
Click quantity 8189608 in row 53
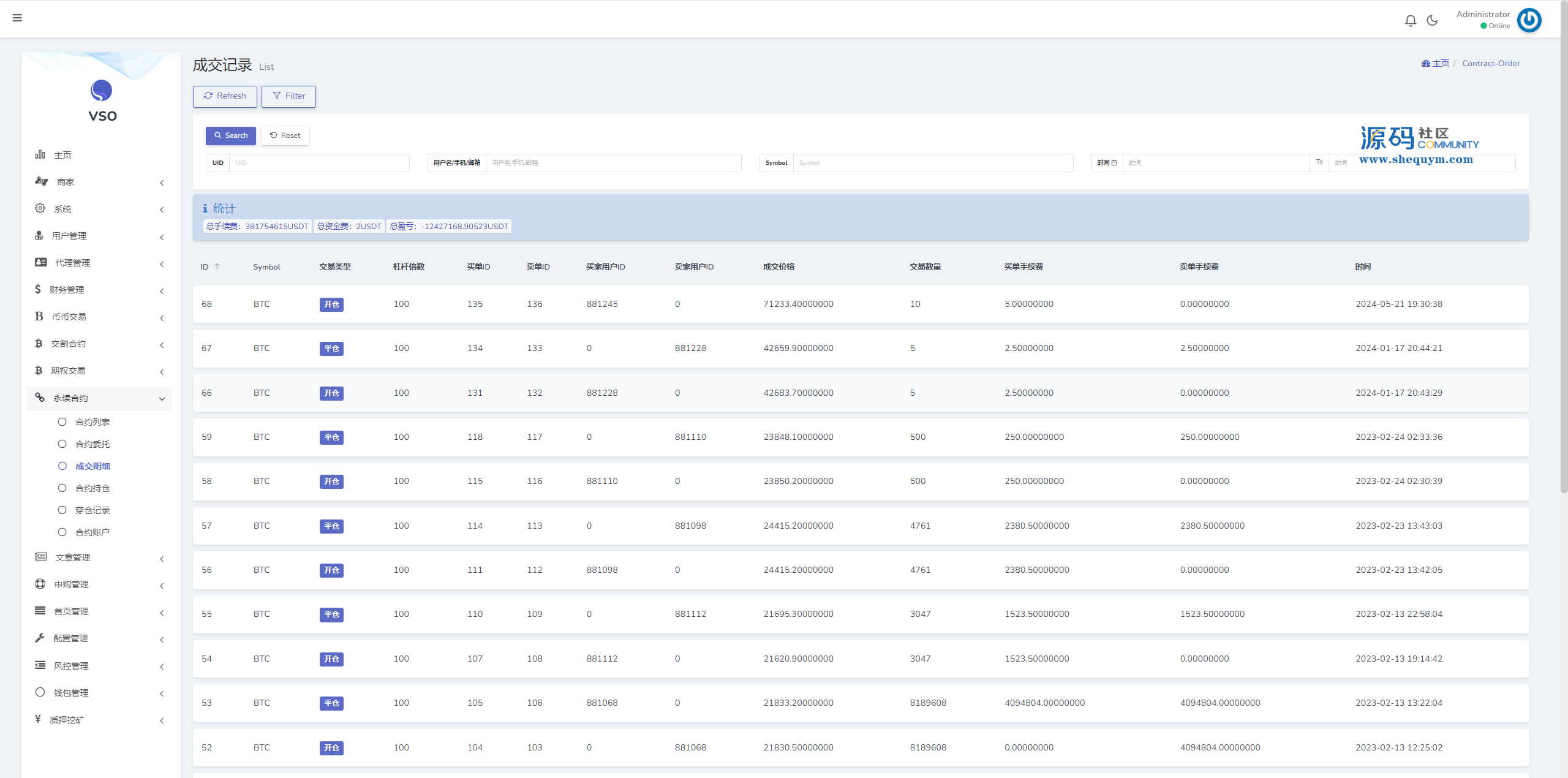(928, 703)
